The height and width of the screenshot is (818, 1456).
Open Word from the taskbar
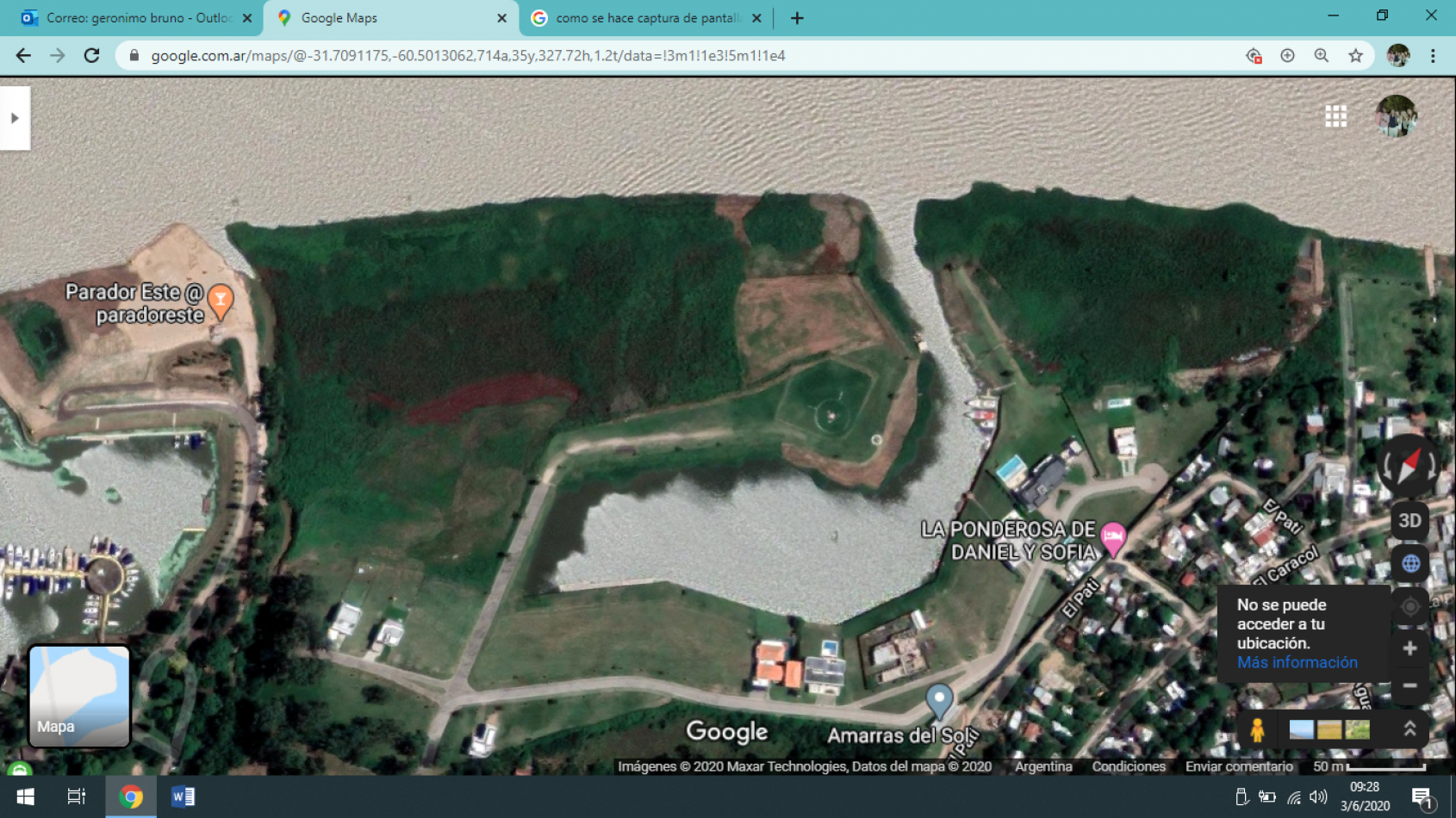click(x=183, y=796)
